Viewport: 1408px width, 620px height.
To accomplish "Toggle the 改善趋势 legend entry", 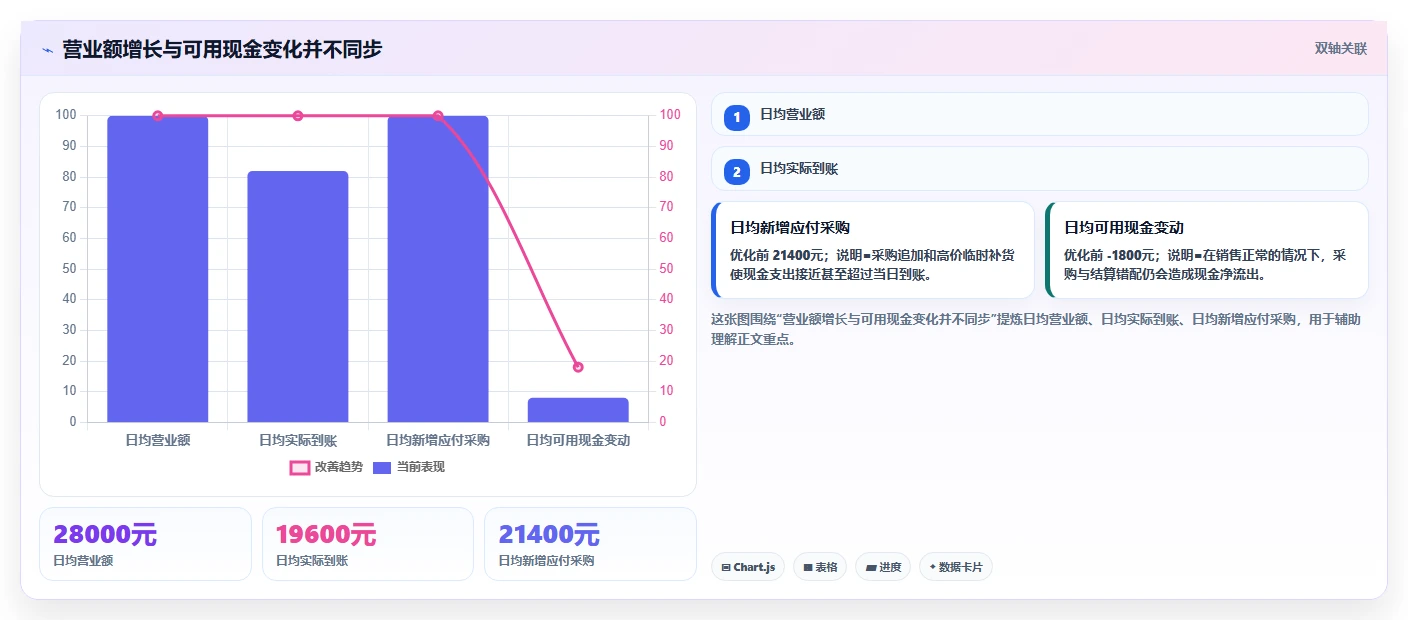I will click(x=325, y=467).
